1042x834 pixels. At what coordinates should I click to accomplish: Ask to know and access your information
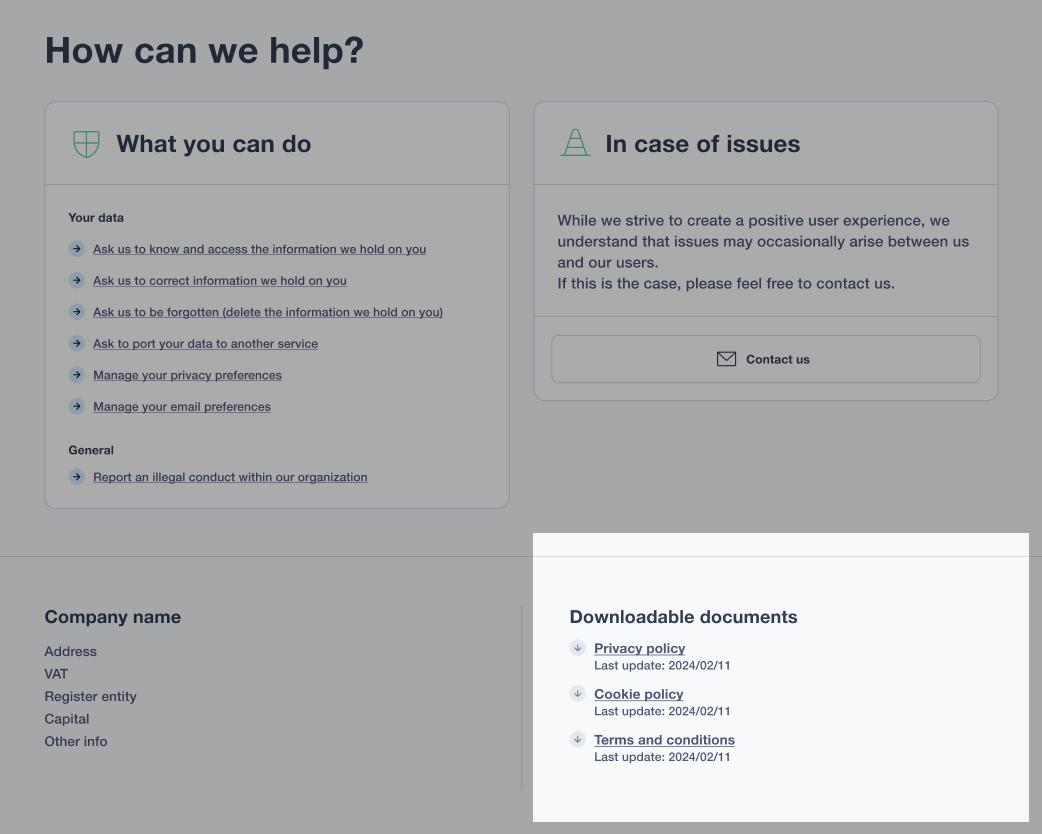click(x=259, y=249)
